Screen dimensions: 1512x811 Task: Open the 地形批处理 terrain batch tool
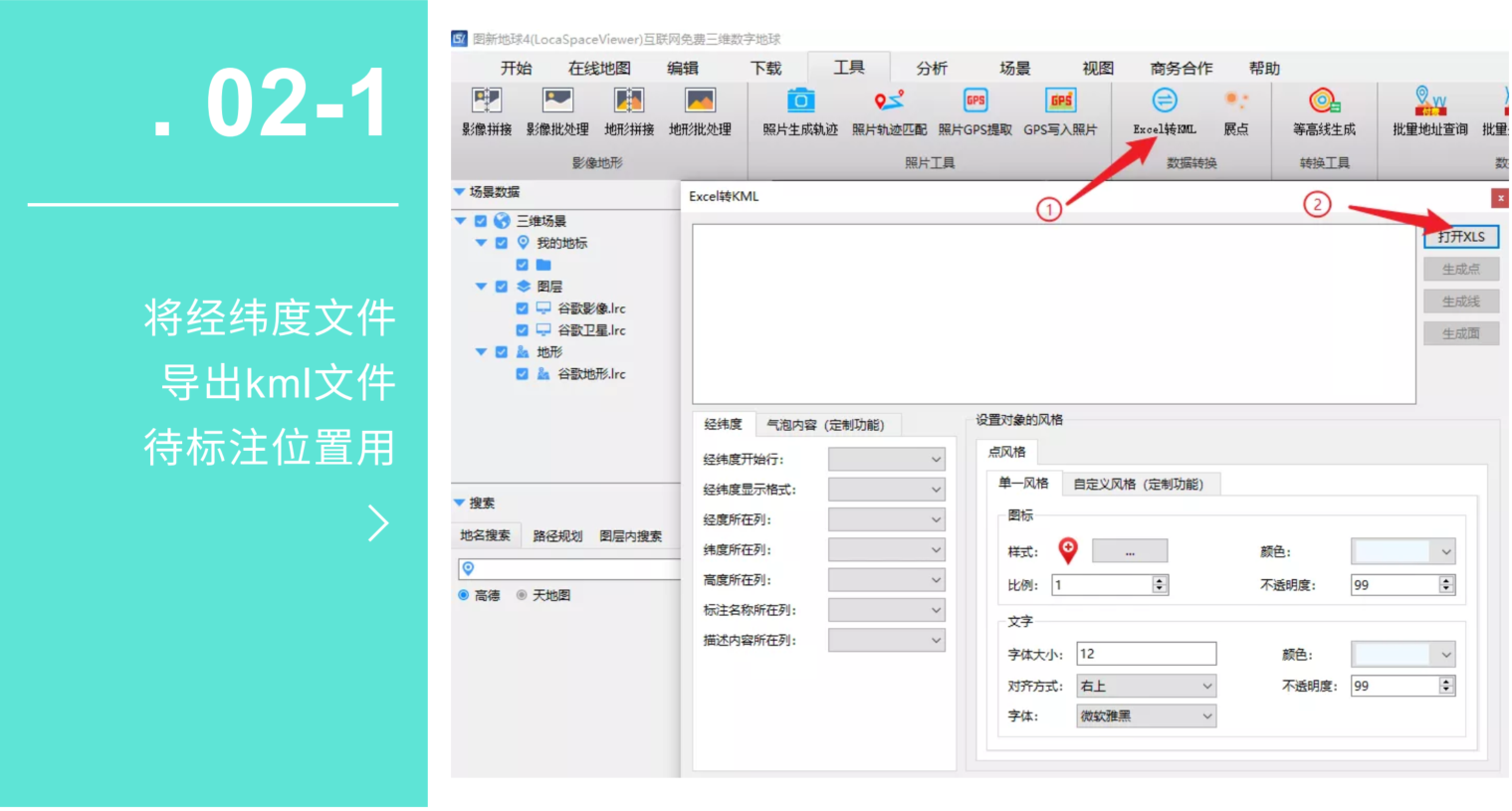point(700,111)
